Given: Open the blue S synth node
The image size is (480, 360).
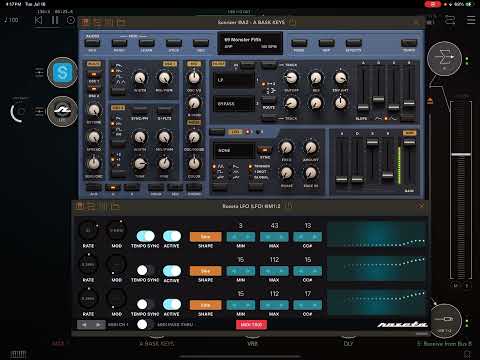Looking at the screenshot, I should 62,72.
